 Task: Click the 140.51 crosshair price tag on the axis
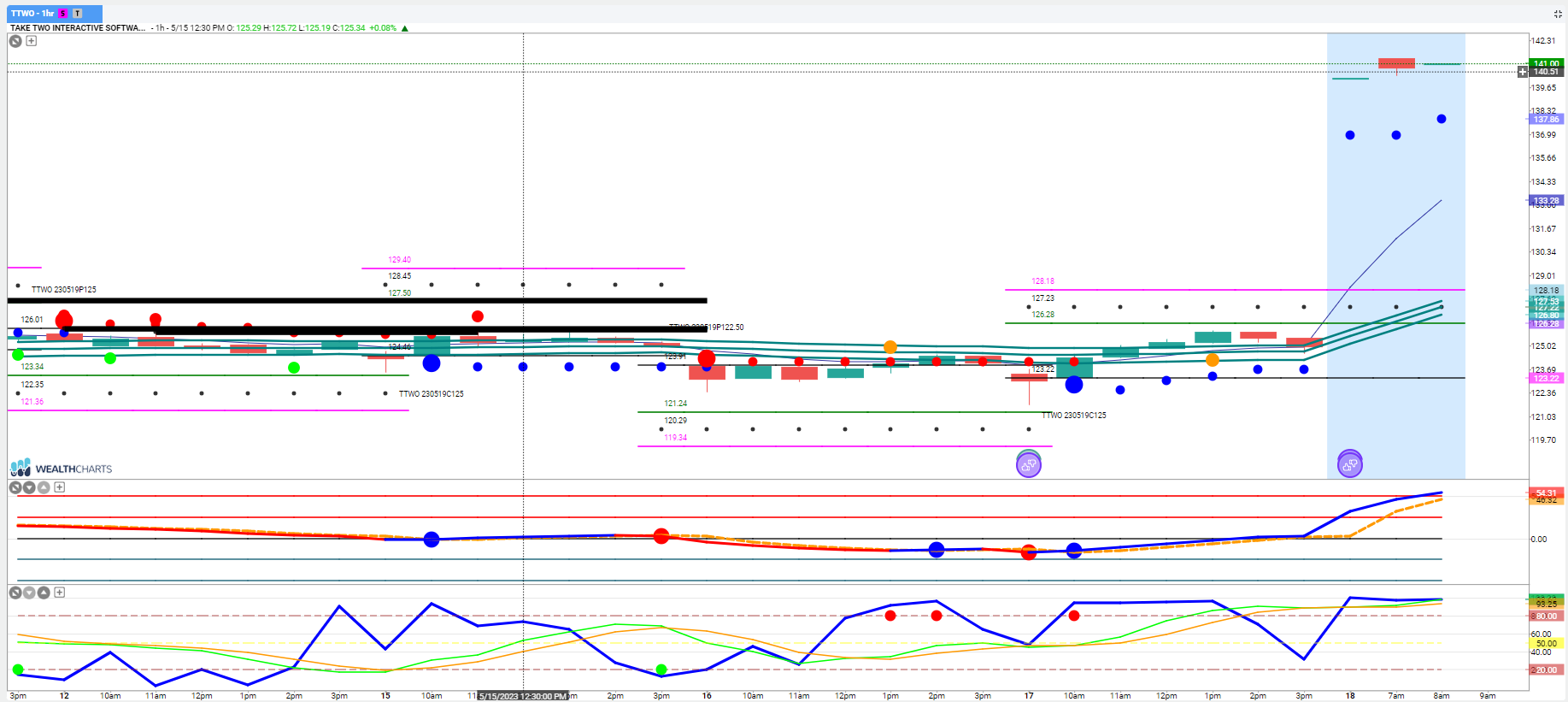[x=1546, y=72]
